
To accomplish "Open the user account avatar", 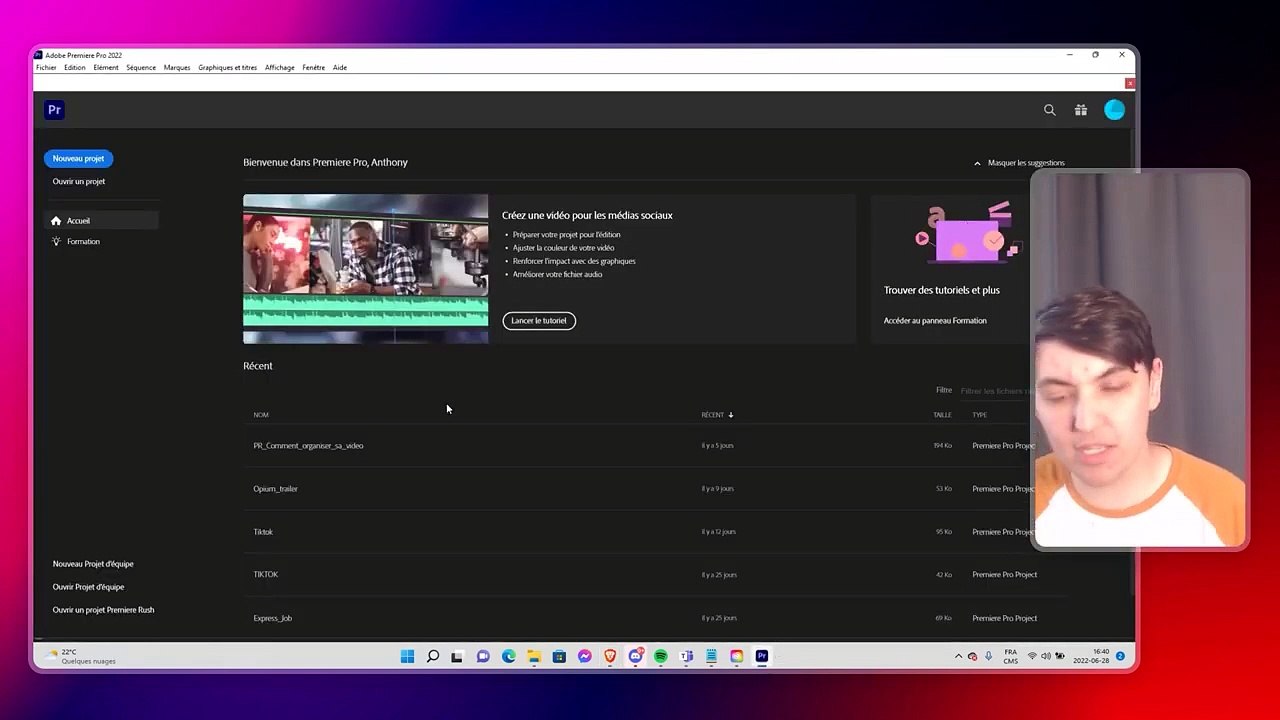I will click(1114, 110).
